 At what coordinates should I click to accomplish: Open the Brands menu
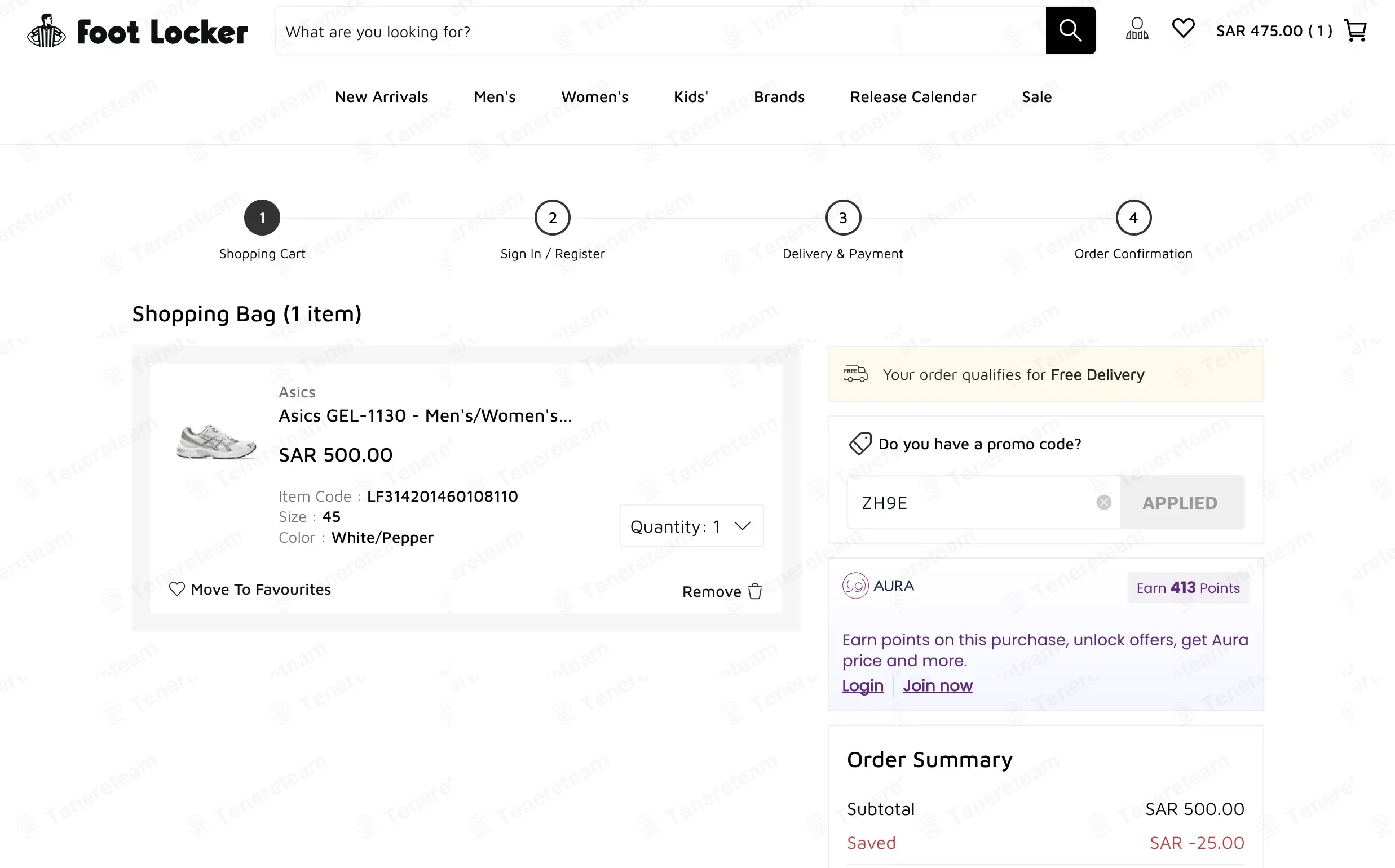coord(779,97)
